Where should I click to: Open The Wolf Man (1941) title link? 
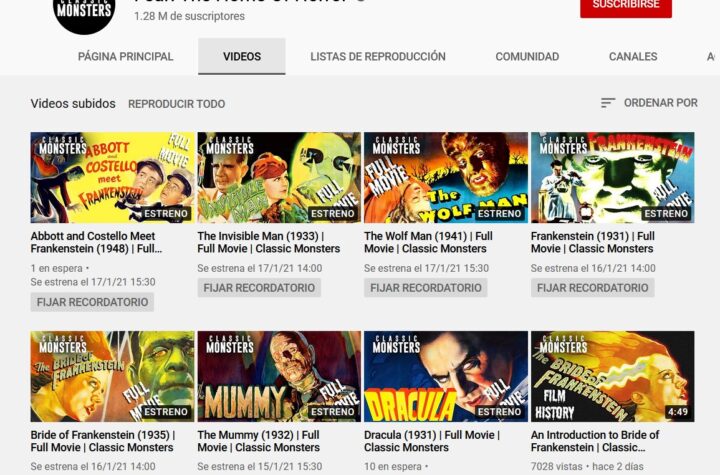coord(428,242)
